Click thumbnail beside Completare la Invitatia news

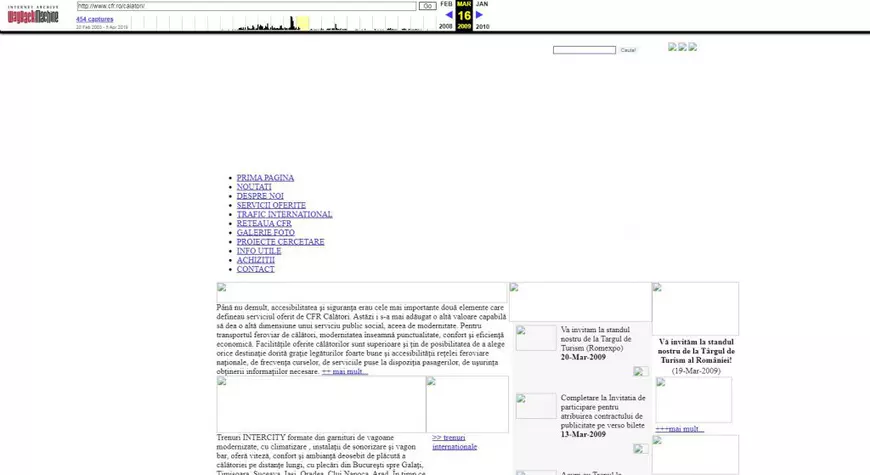coord(536,406)
